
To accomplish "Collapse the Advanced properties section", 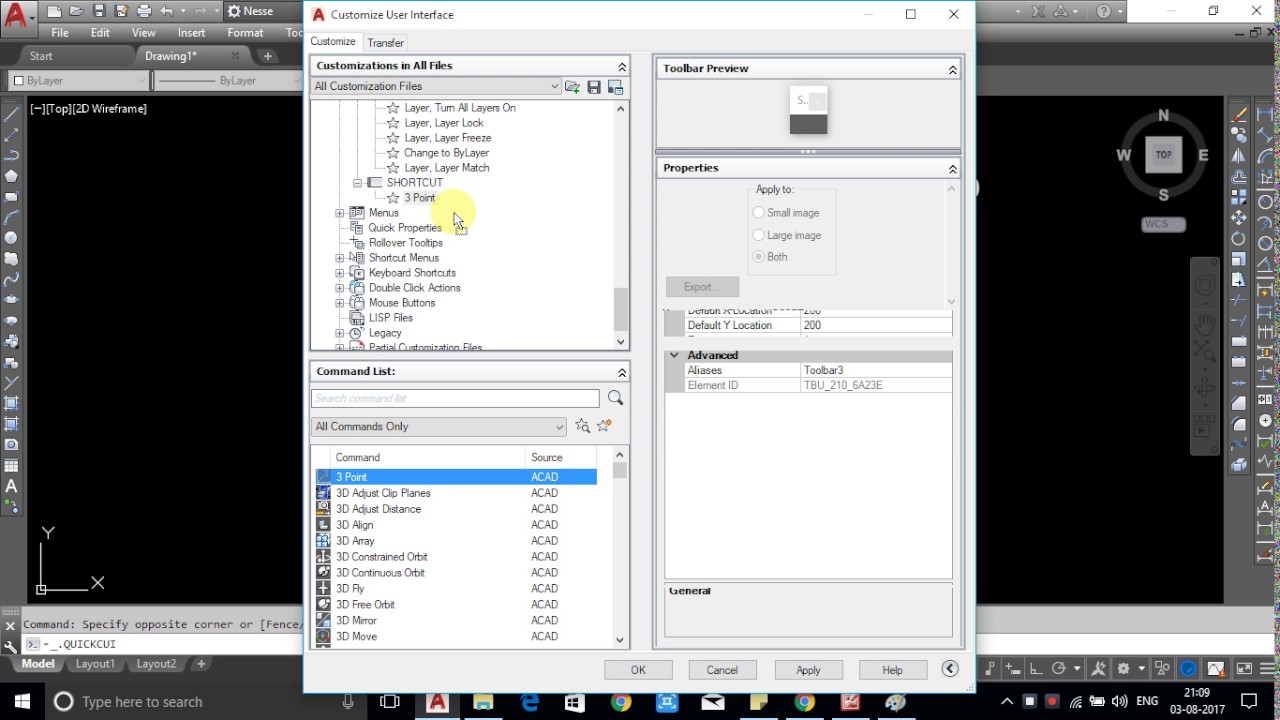I will point(674,355).
